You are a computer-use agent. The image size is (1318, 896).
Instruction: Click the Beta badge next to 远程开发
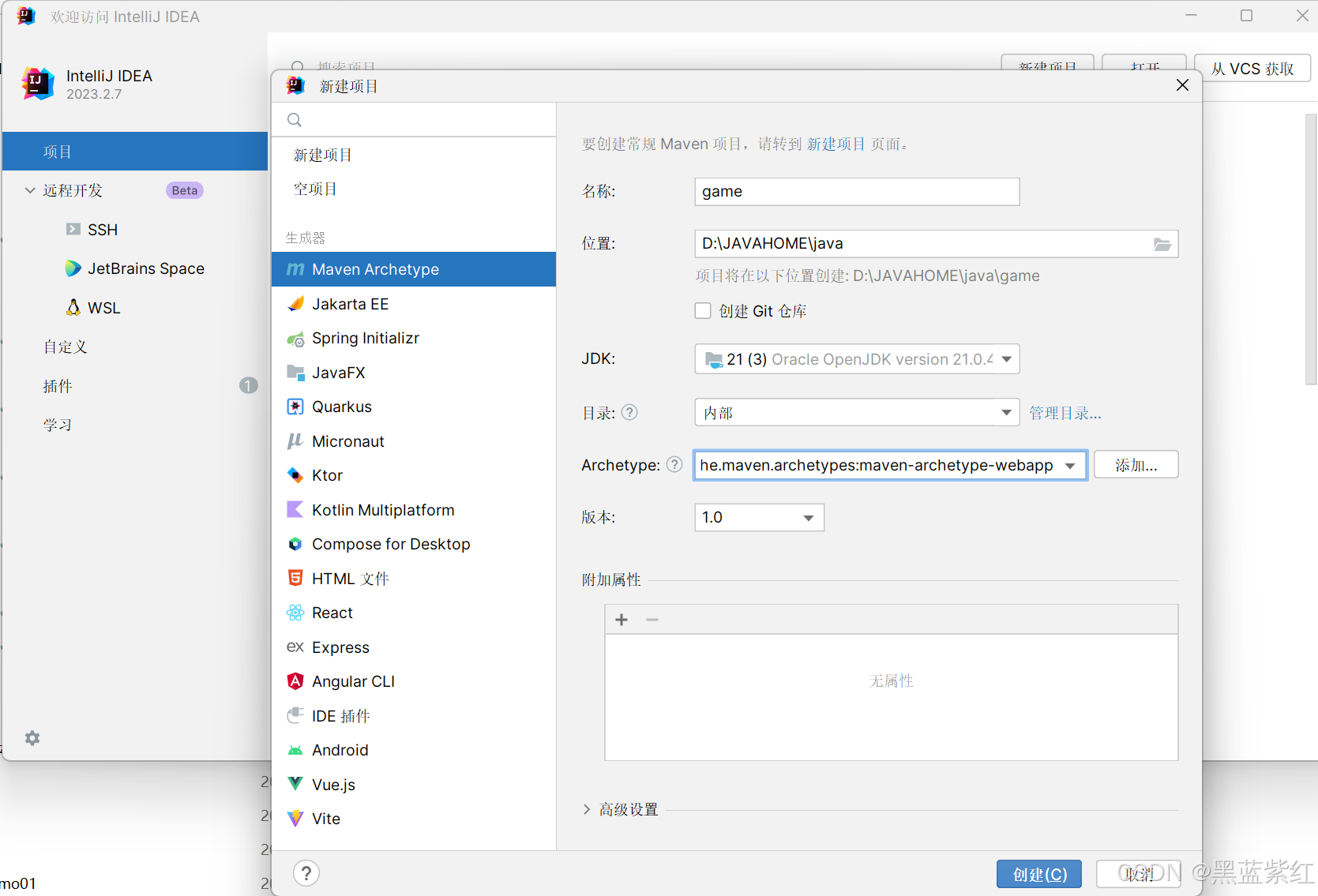[x=185, y=190]
